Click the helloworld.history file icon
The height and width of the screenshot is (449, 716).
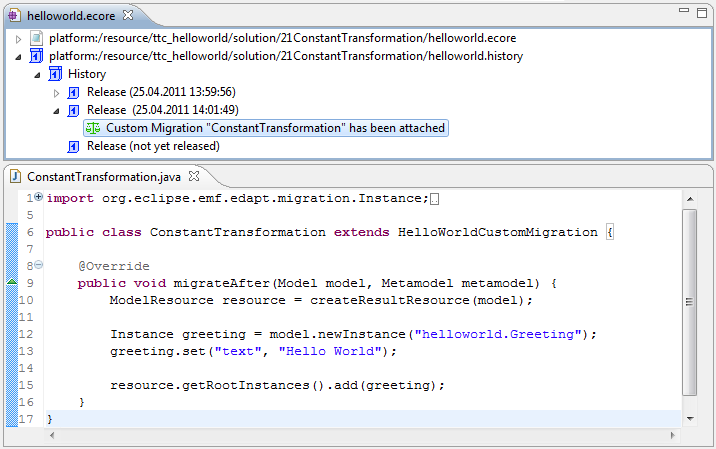pos(36,56)
